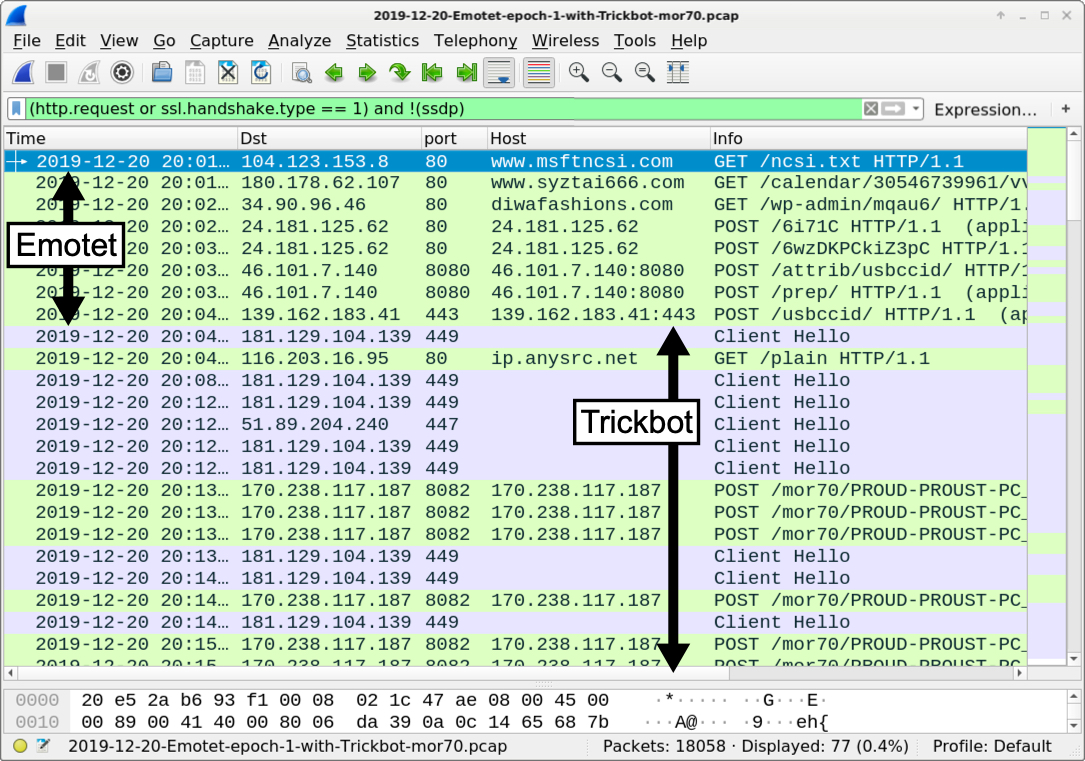Open the File menu

point(27,41)
